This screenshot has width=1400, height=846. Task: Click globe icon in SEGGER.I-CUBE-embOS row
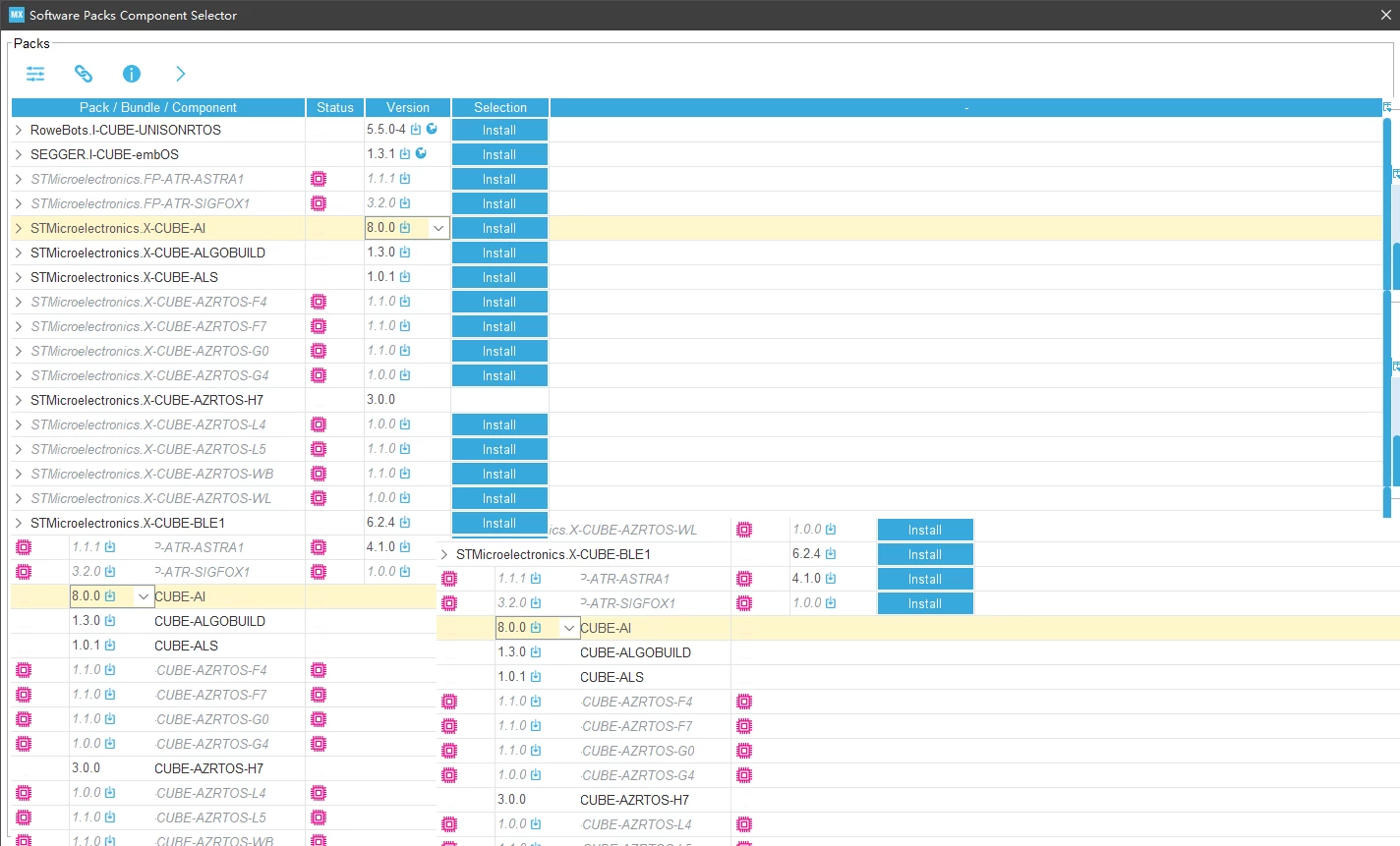click(421, 153)
